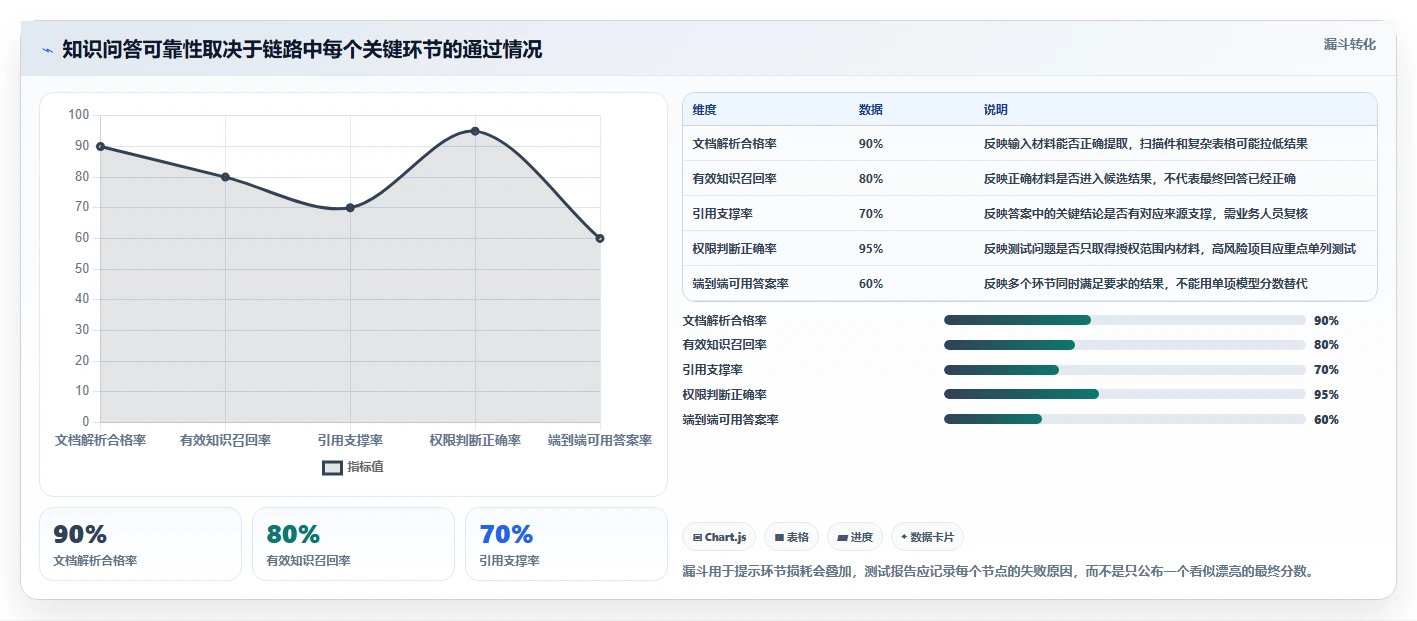Select the 进度 tag chip
Viewport: 1417px width, 621px height.
[x=855, y=537]
